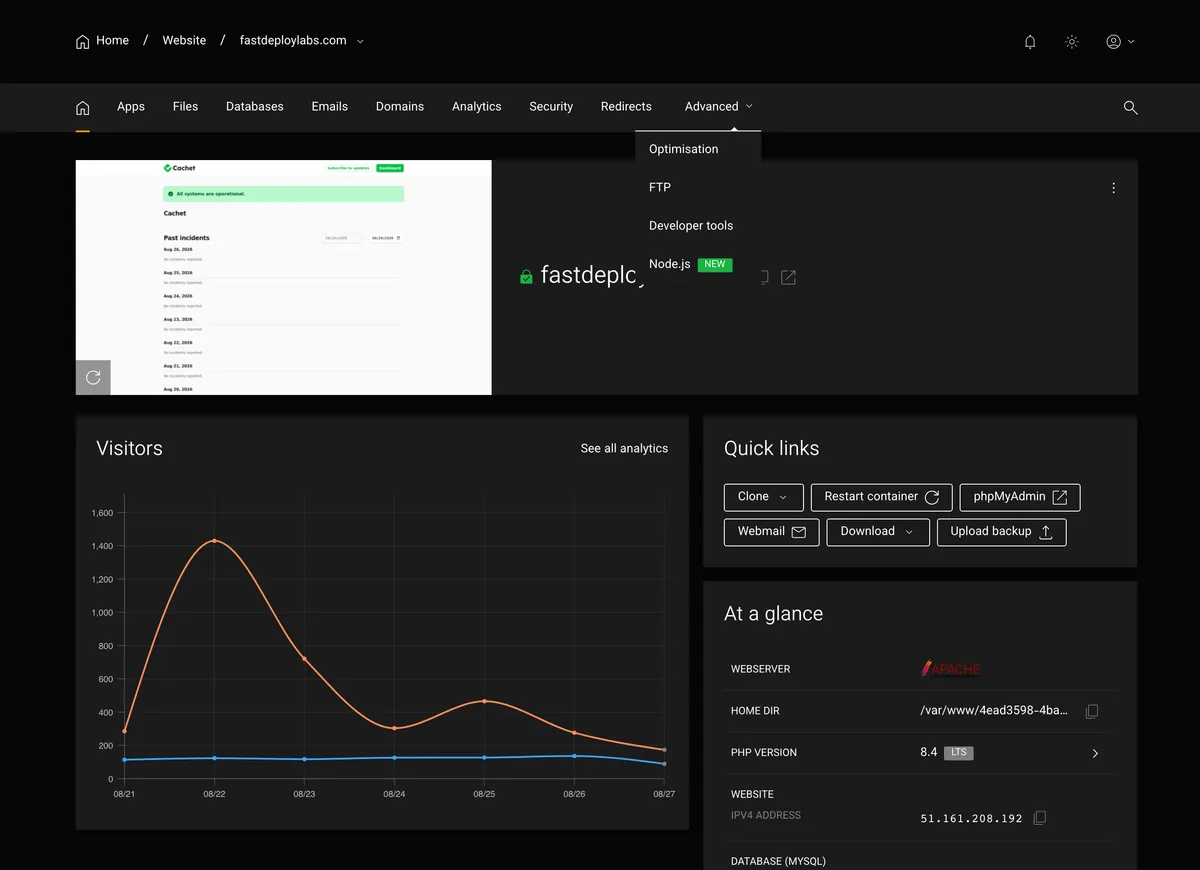Click the NEW badge beside Node.js
The image size is (1200, 870).
(715, 265)
